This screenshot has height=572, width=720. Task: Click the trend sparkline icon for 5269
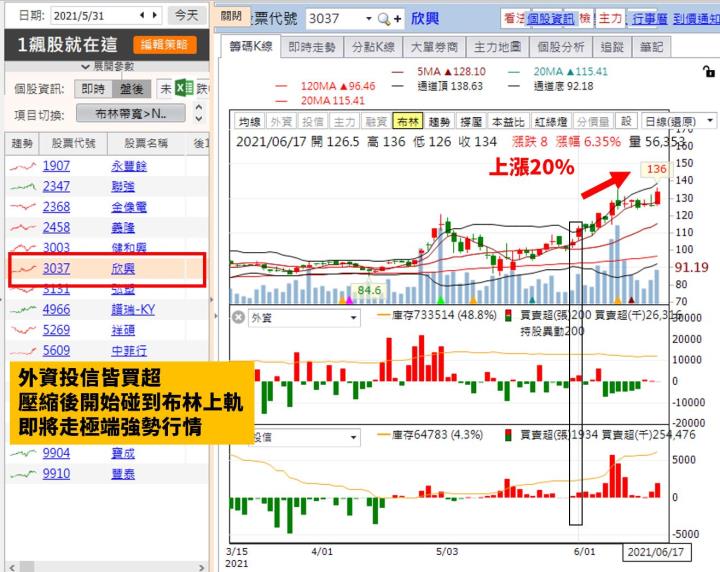[x=22, y=330]
